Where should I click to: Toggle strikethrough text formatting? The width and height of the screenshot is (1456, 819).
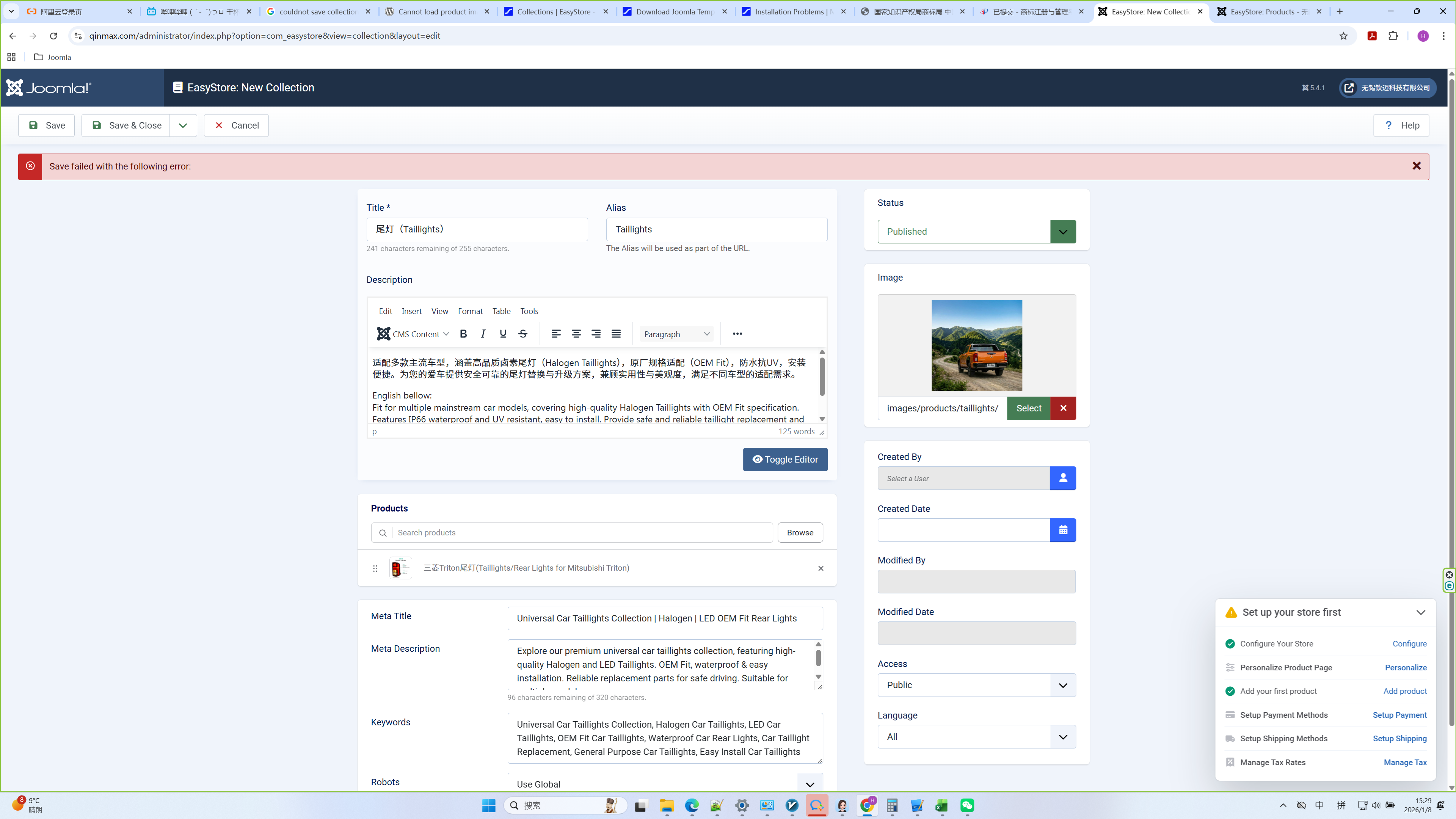click(523, 334)
